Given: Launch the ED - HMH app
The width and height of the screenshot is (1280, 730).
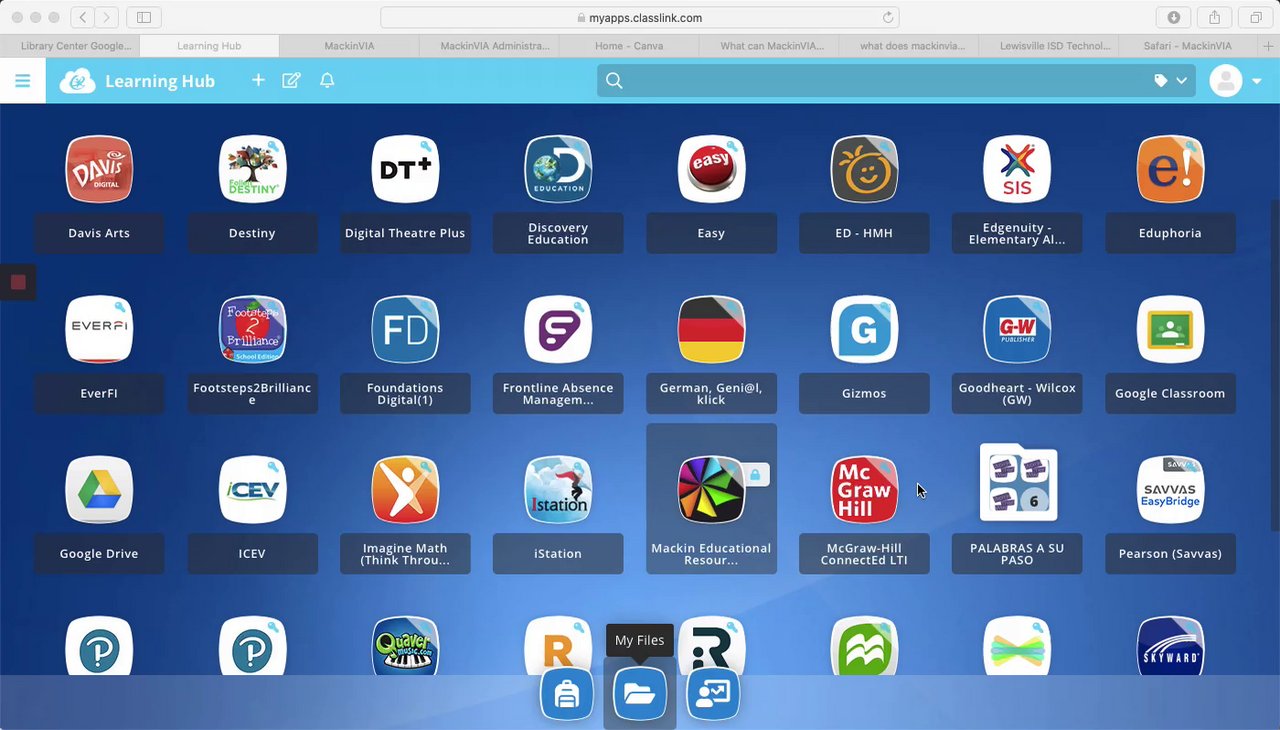Looking at the screenshot, I should [864, 169].
